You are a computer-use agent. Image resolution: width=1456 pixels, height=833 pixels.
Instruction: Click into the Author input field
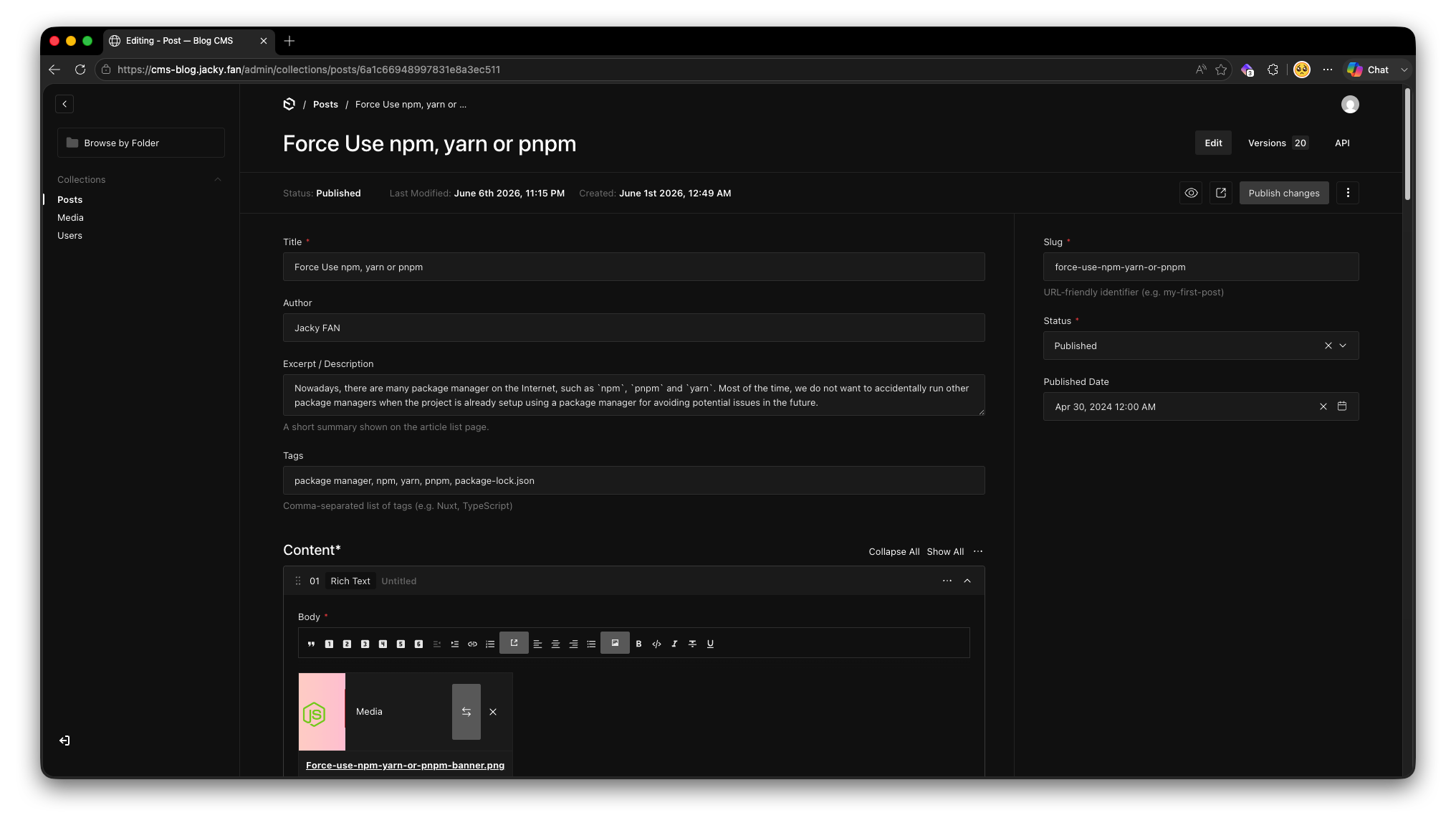tap(633, 328)
